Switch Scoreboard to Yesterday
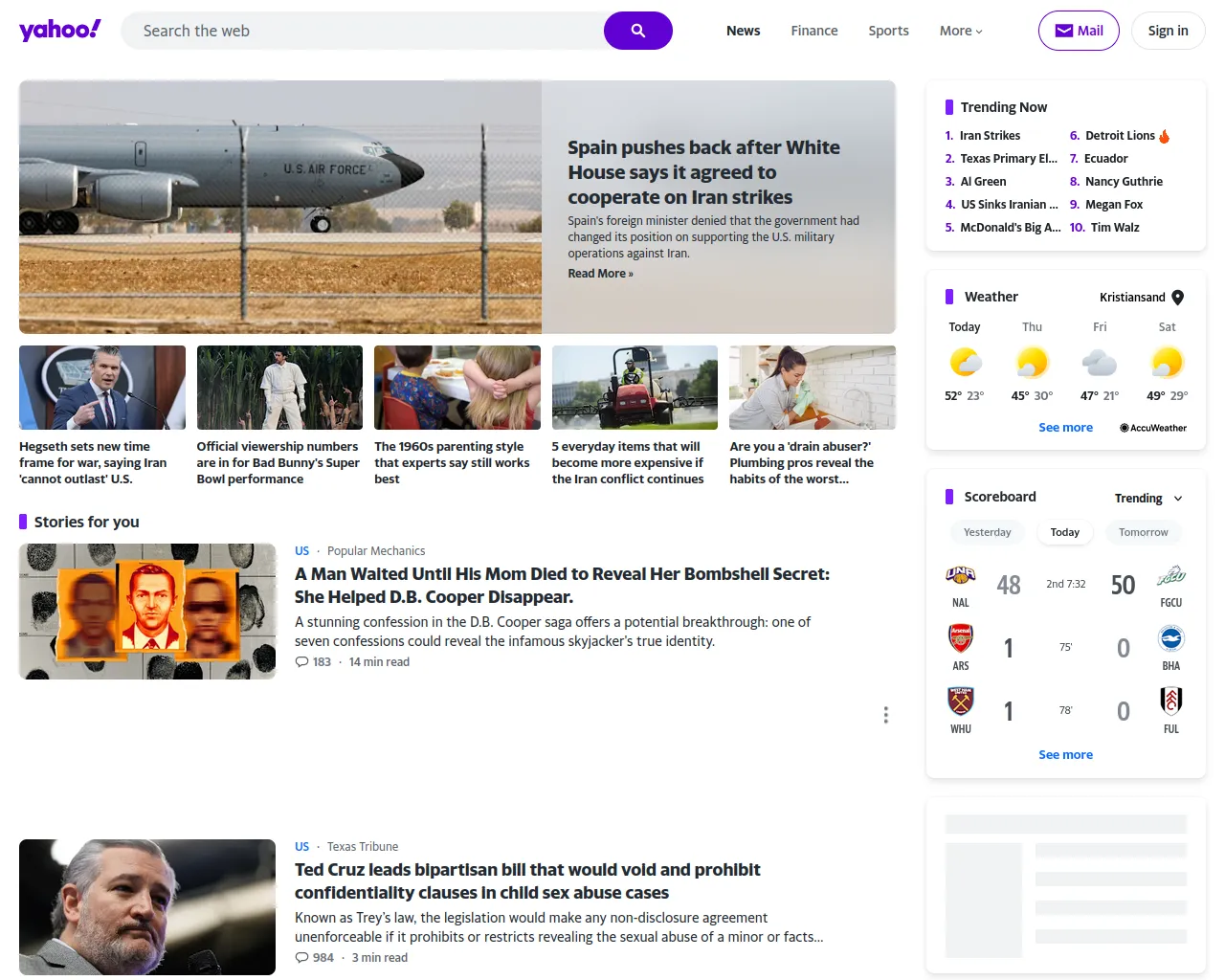Viewport: 1225px width, 980px height. (x=987, y=532)
